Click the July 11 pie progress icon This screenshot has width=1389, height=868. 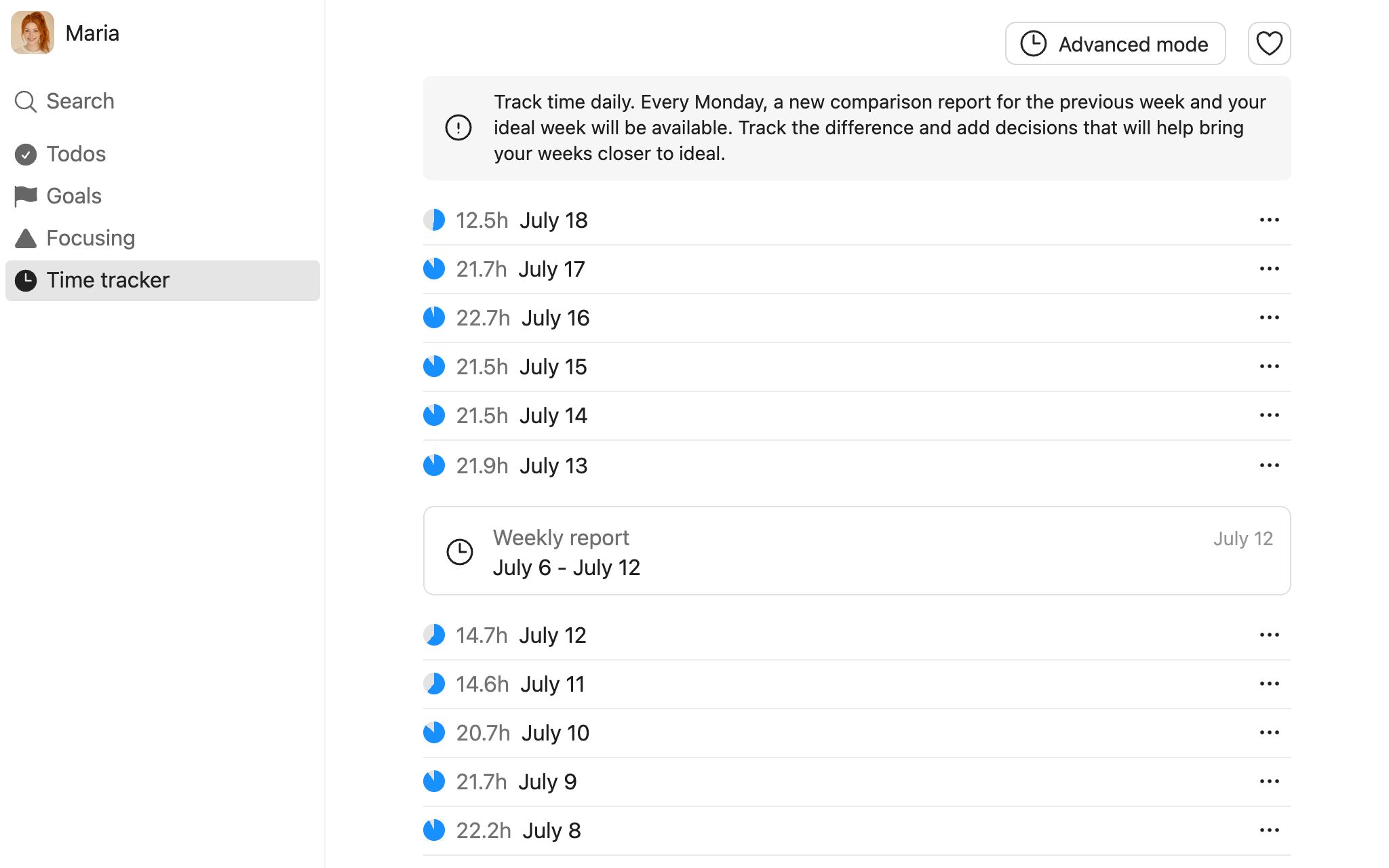point(434,684)
